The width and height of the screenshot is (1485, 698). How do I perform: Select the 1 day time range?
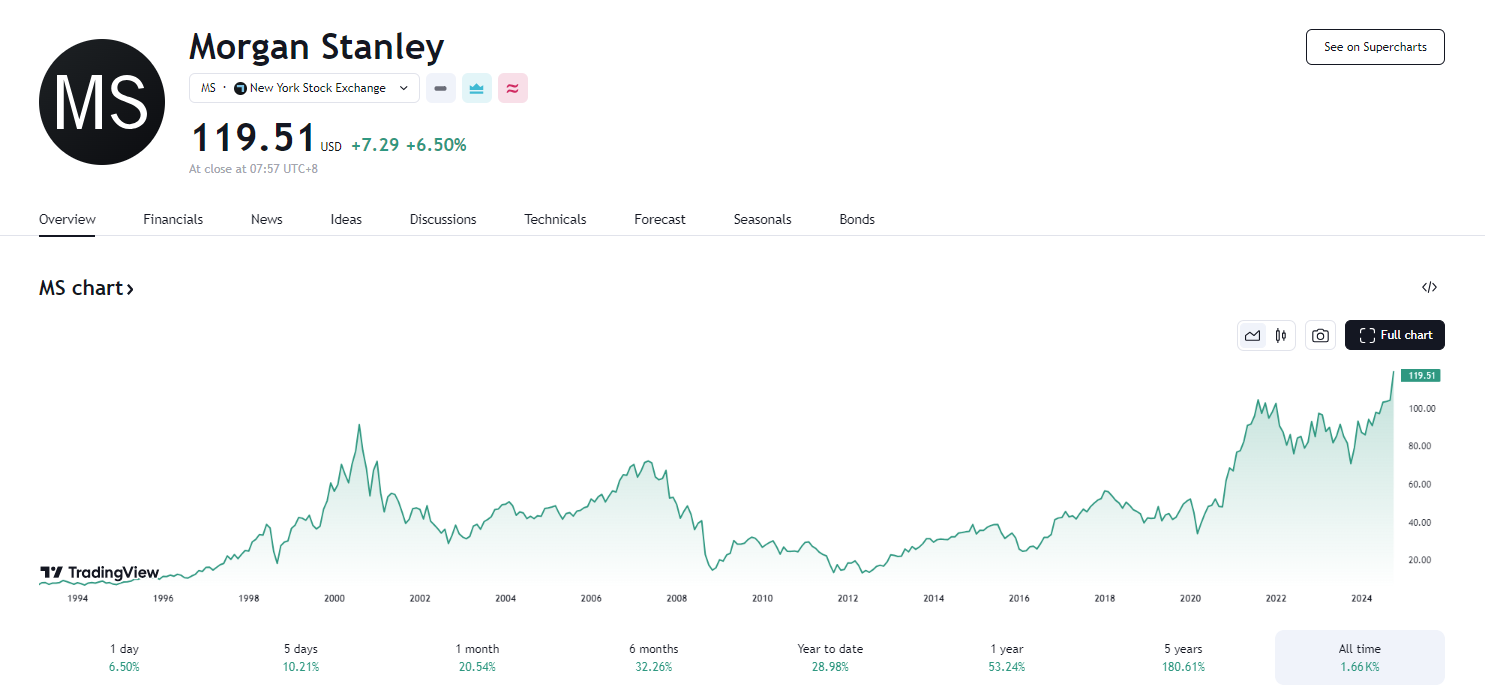pyautogui.click(x=125, y=657)
